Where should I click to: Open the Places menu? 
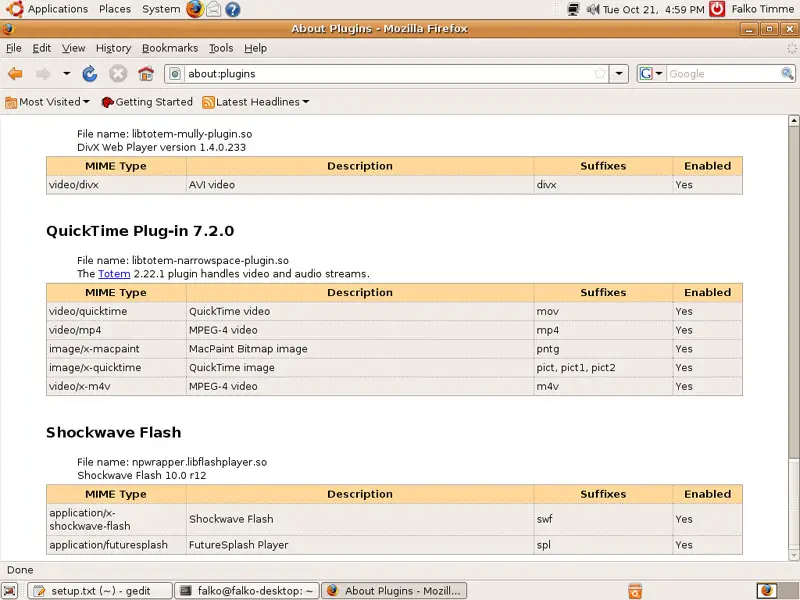[x=115, y=9]
